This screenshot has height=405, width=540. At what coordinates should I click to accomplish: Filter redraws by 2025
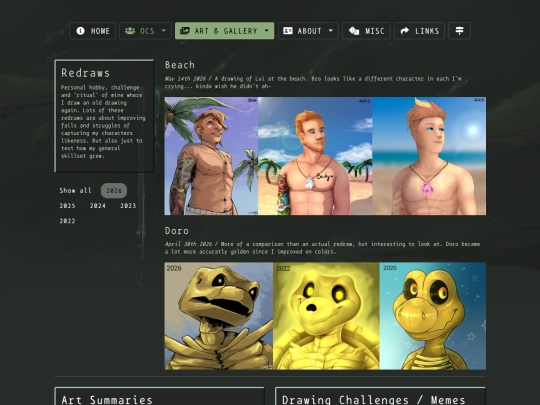[68, 206]
